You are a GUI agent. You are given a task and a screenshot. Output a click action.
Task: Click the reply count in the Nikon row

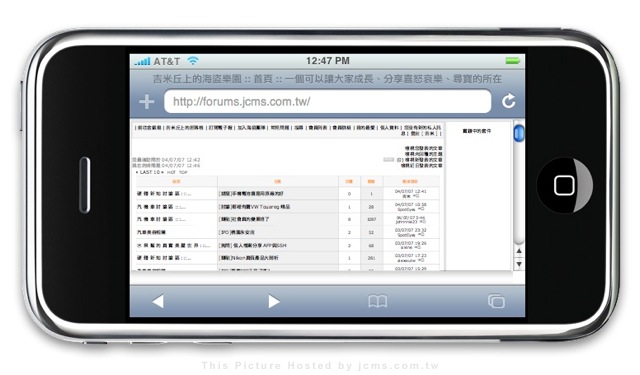[x=349, y=258]
